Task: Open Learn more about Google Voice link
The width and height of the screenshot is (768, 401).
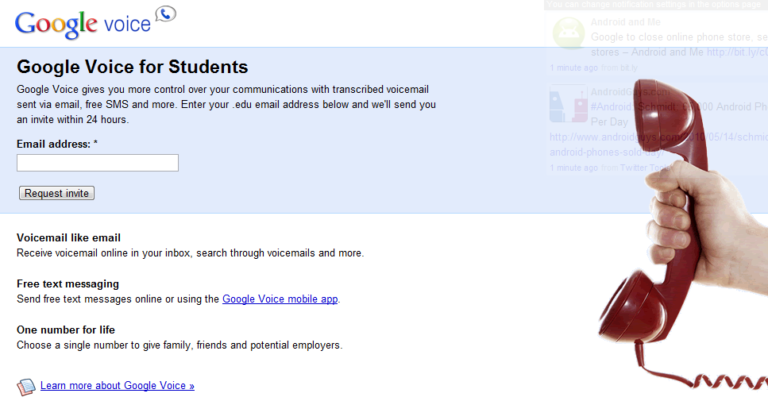Action: (x=117, y=385)
